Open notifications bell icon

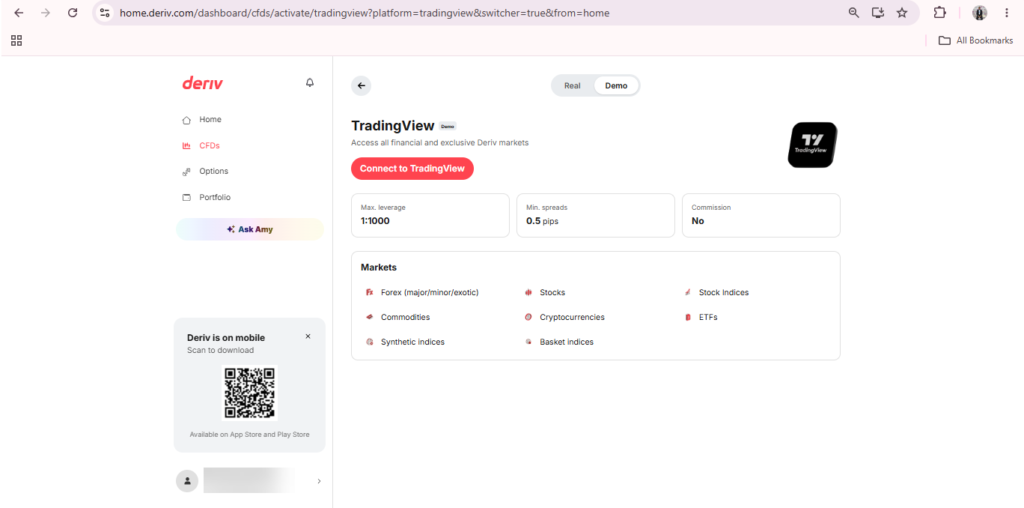(x=310, y=83)
